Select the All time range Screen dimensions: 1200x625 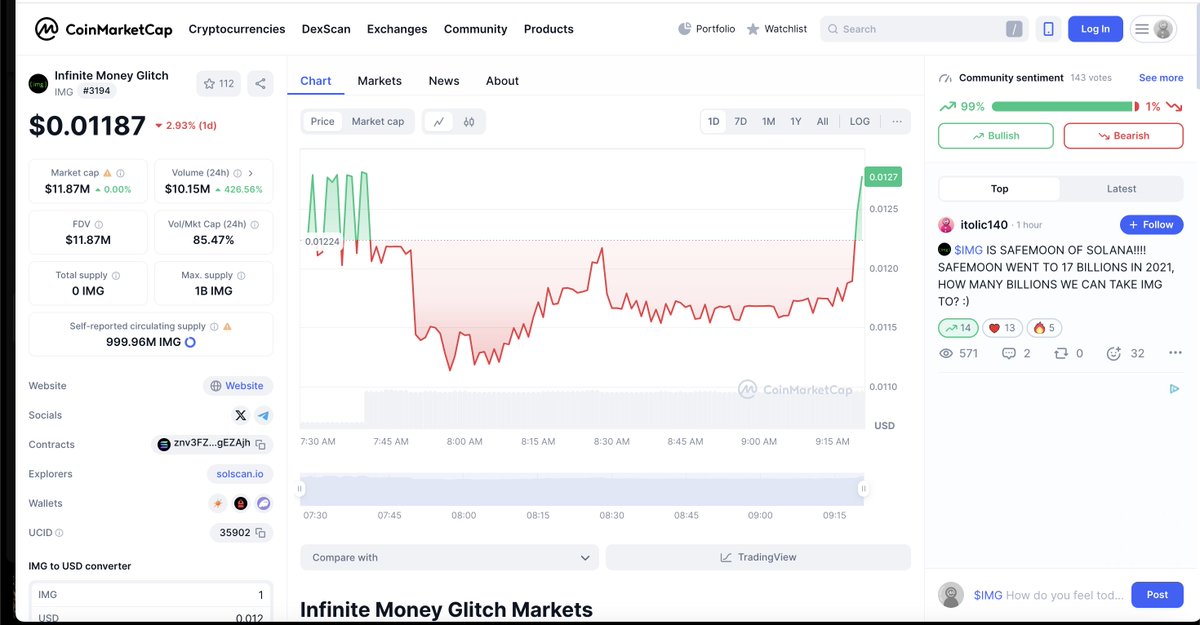(822, 121)
